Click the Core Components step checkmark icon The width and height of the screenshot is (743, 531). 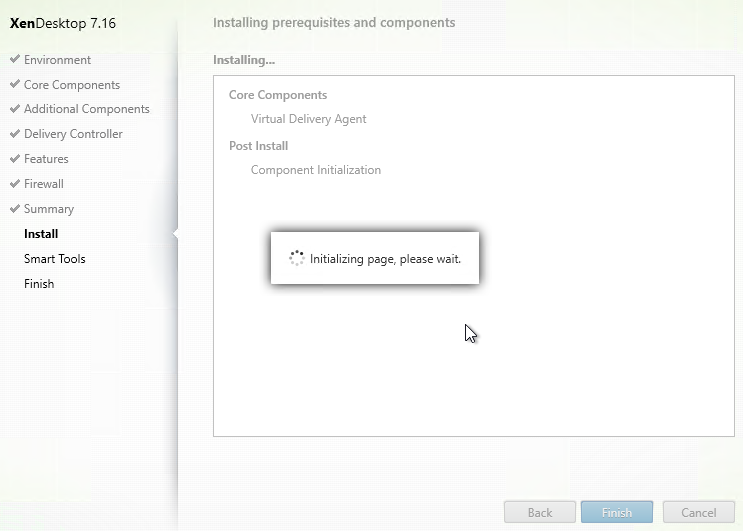click(x=15, y=84)
